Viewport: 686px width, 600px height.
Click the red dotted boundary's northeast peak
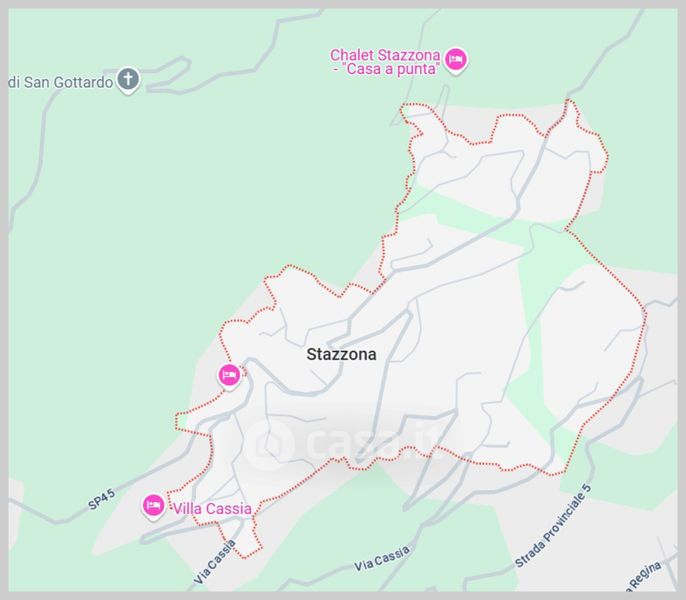click(568, 101)
